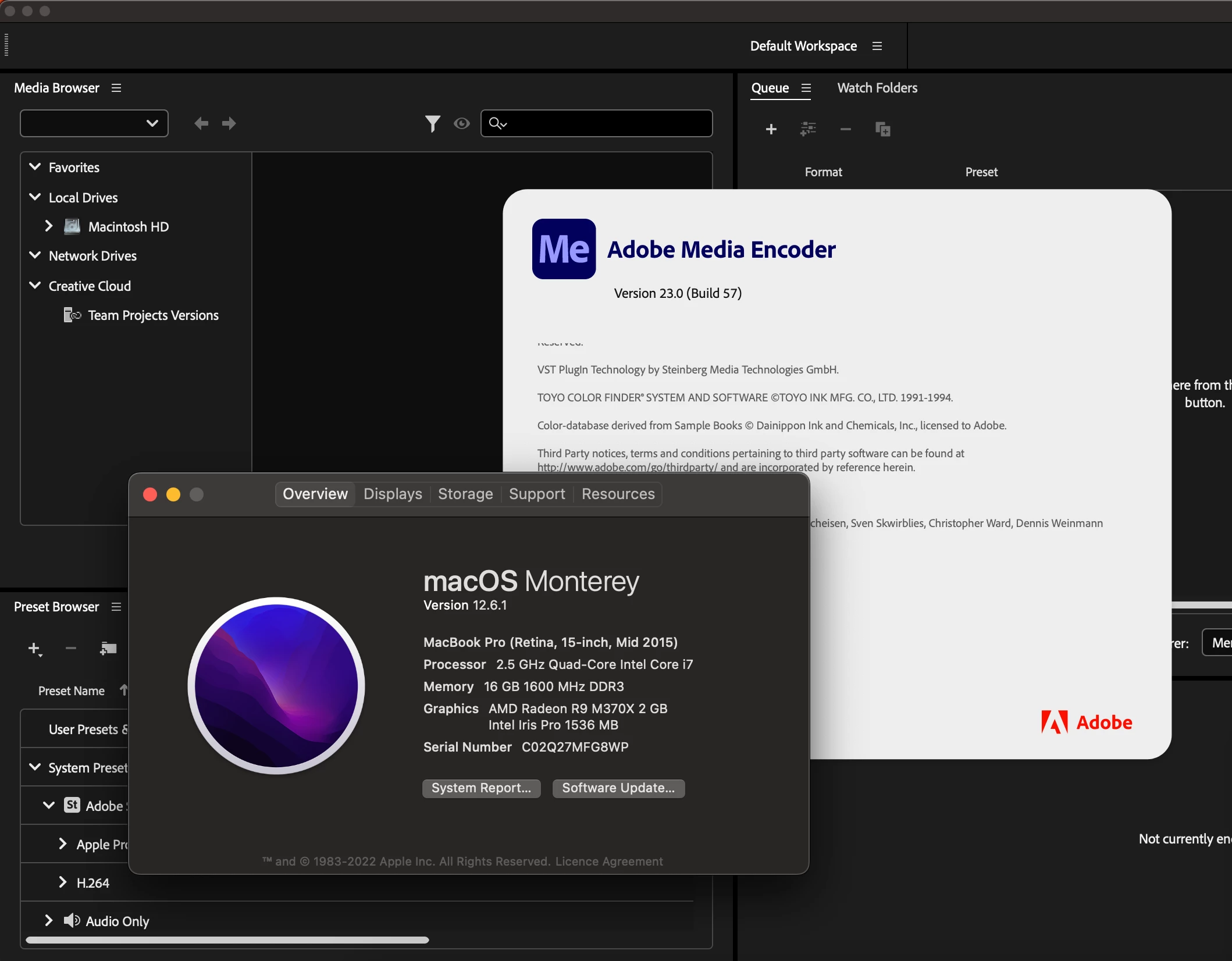Click the Add Output settings icon in Queue

(808, 129)
